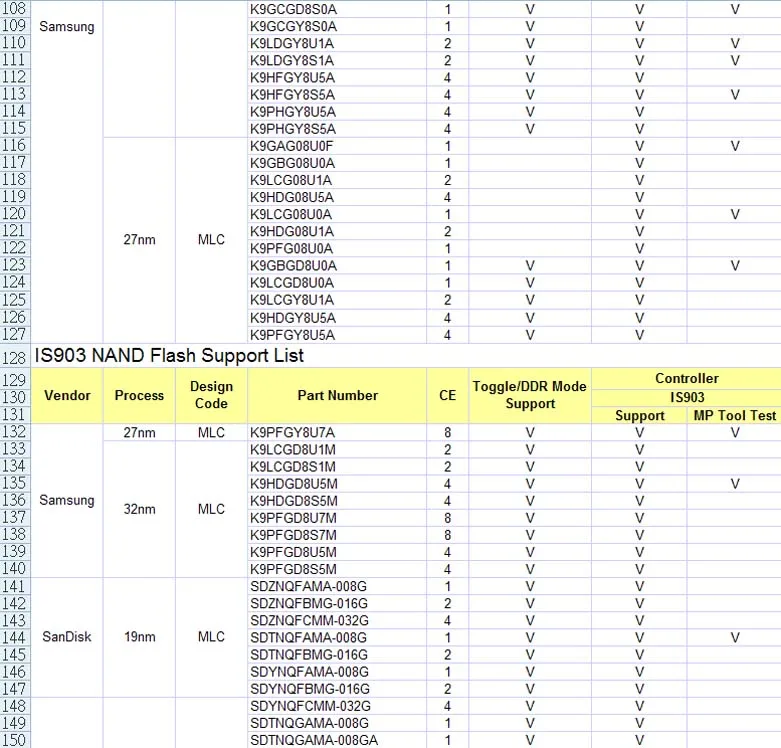
Task: Click cell K9LDGY8U1A
Action: 337,43
